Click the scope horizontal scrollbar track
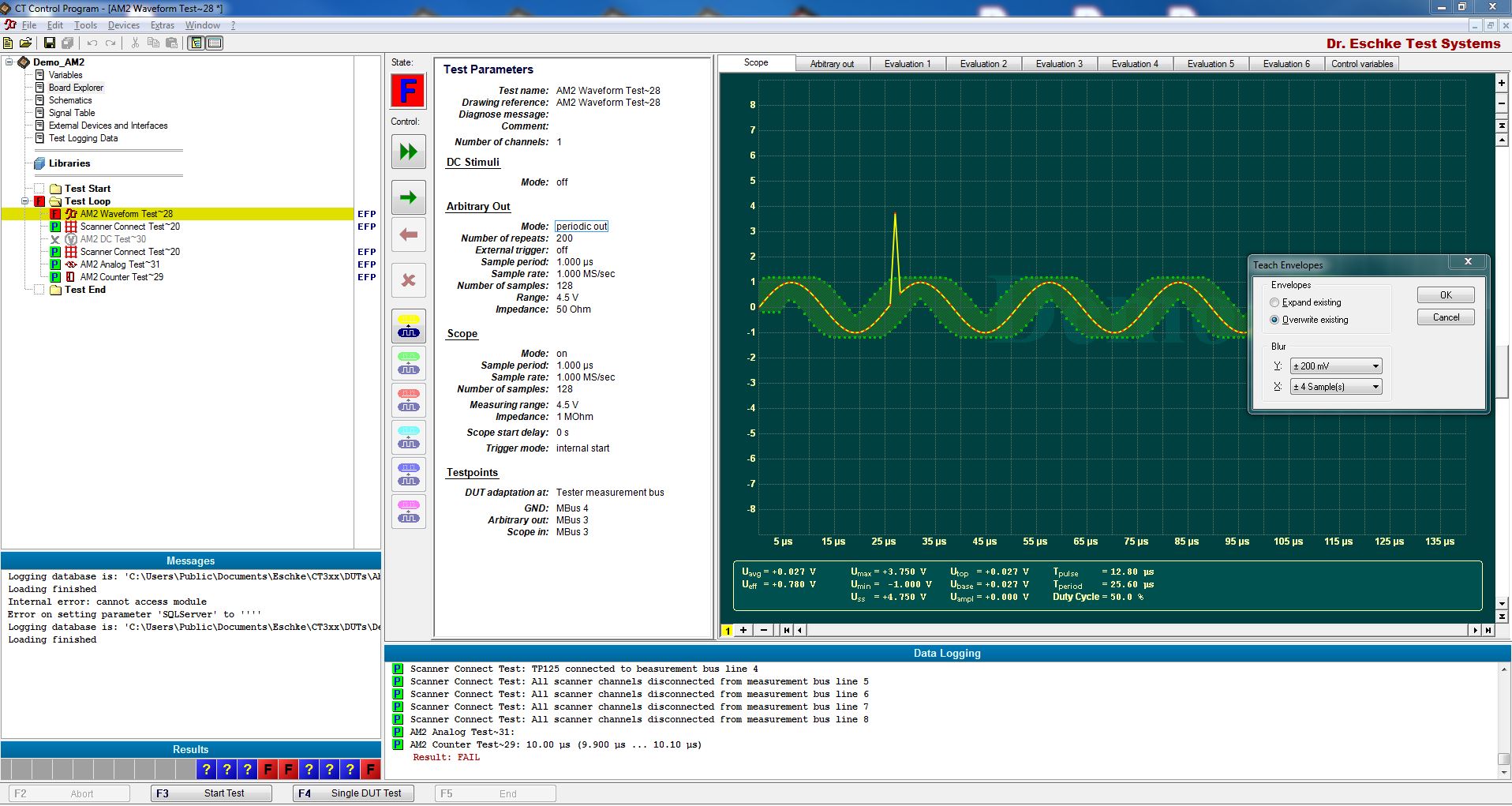Viewport: 1512px width, 806px height. pos(1136,630)
